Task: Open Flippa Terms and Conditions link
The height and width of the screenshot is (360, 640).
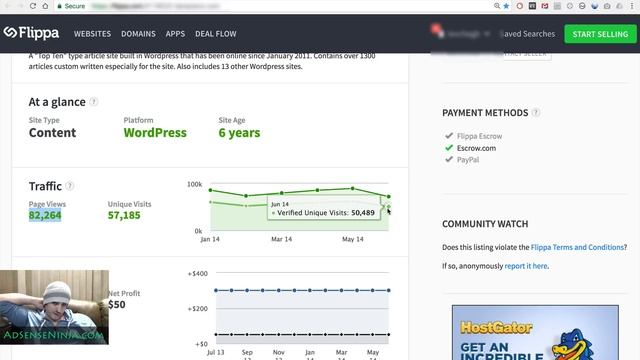Action: coord(577,247)
